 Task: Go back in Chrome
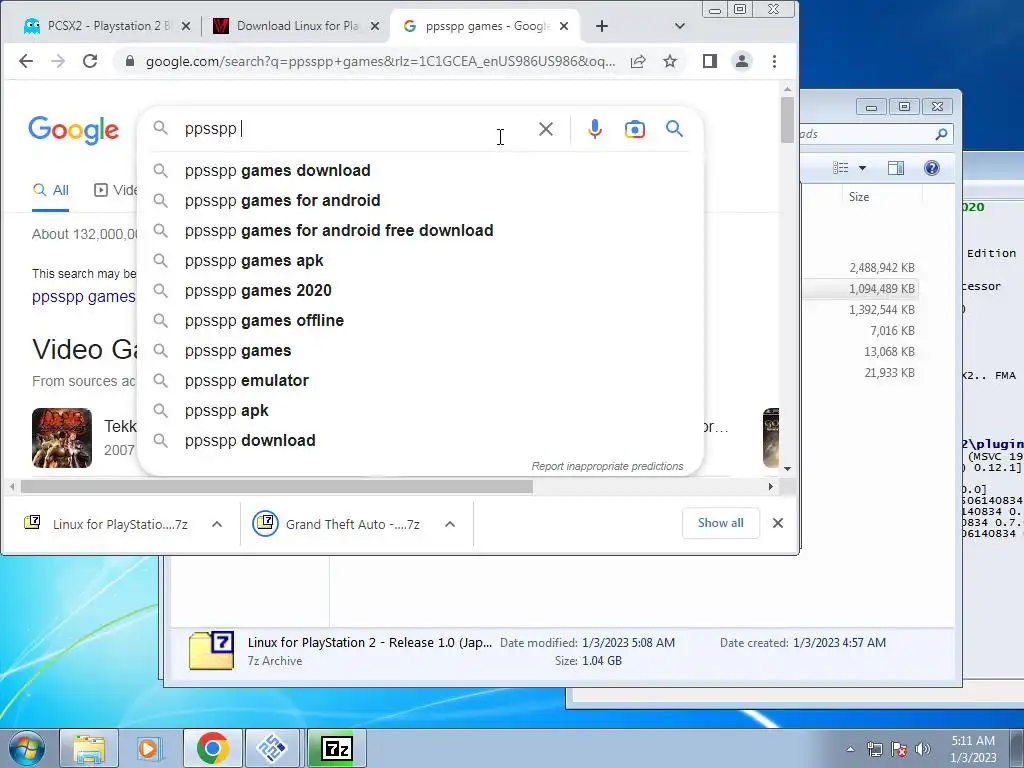click(25, 61)
